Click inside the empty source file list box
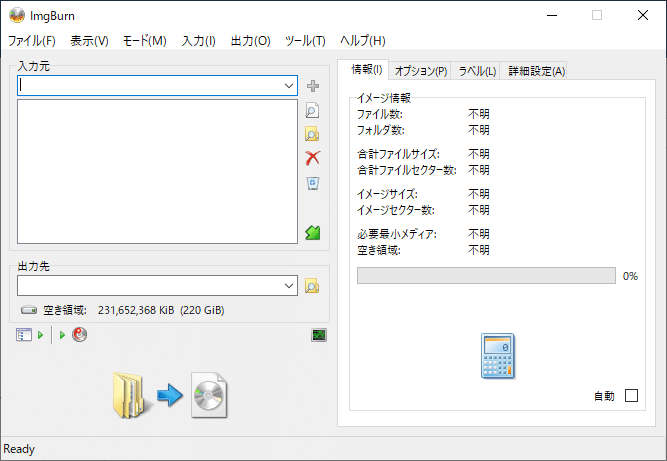 tap(157, 171)
